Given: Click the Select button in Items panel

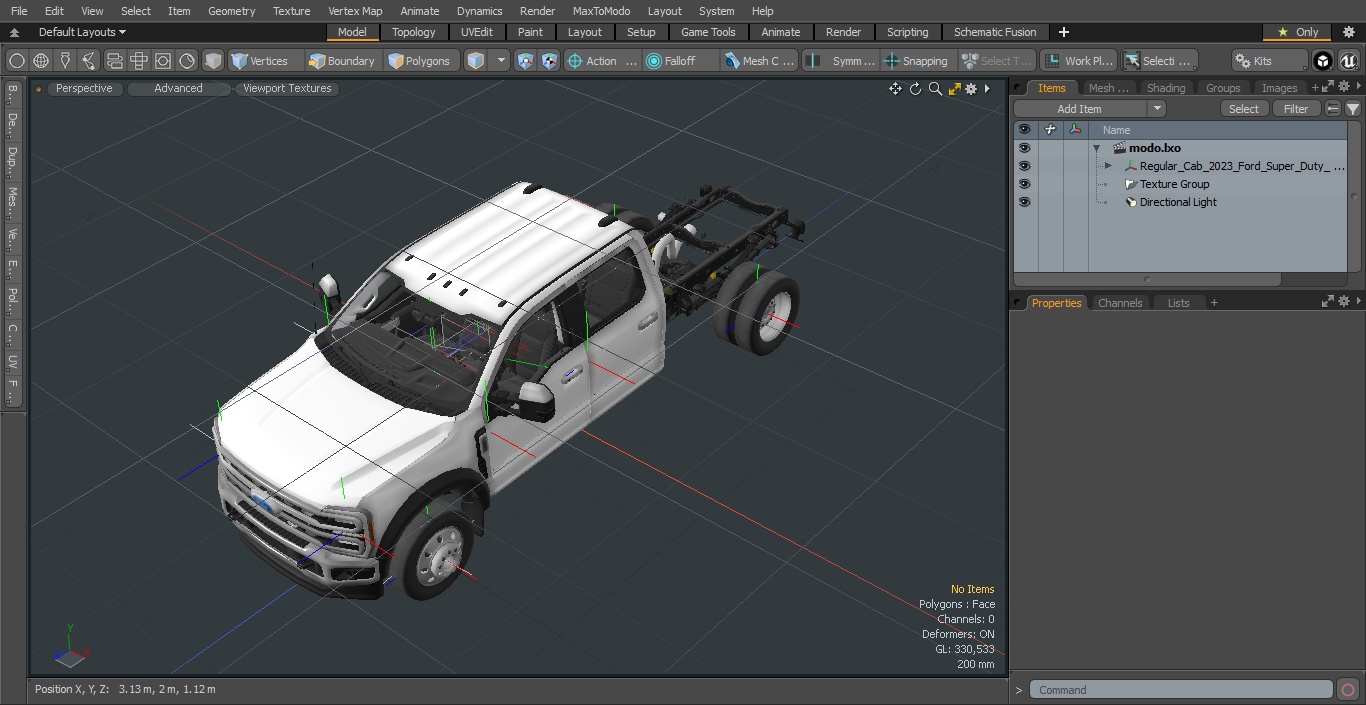Looking at the screenshot, I should pyautogui.click(x=1244, y=109).
